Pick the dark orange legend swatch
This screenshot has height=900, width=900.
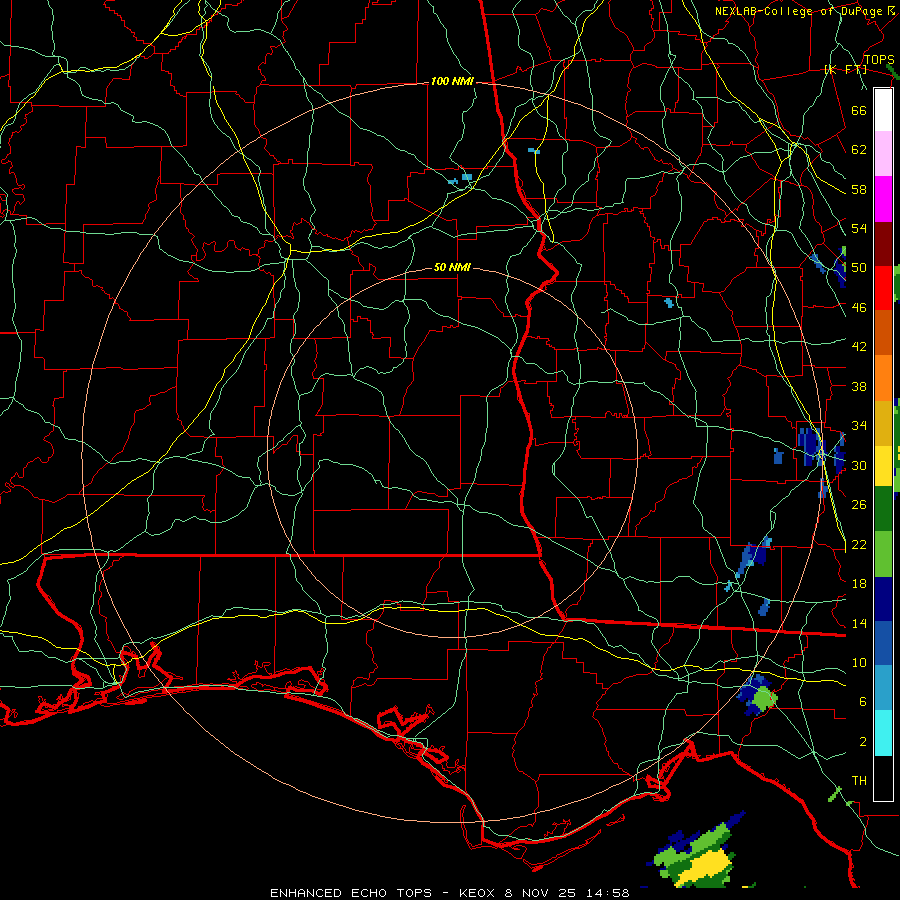pos(883,332)
